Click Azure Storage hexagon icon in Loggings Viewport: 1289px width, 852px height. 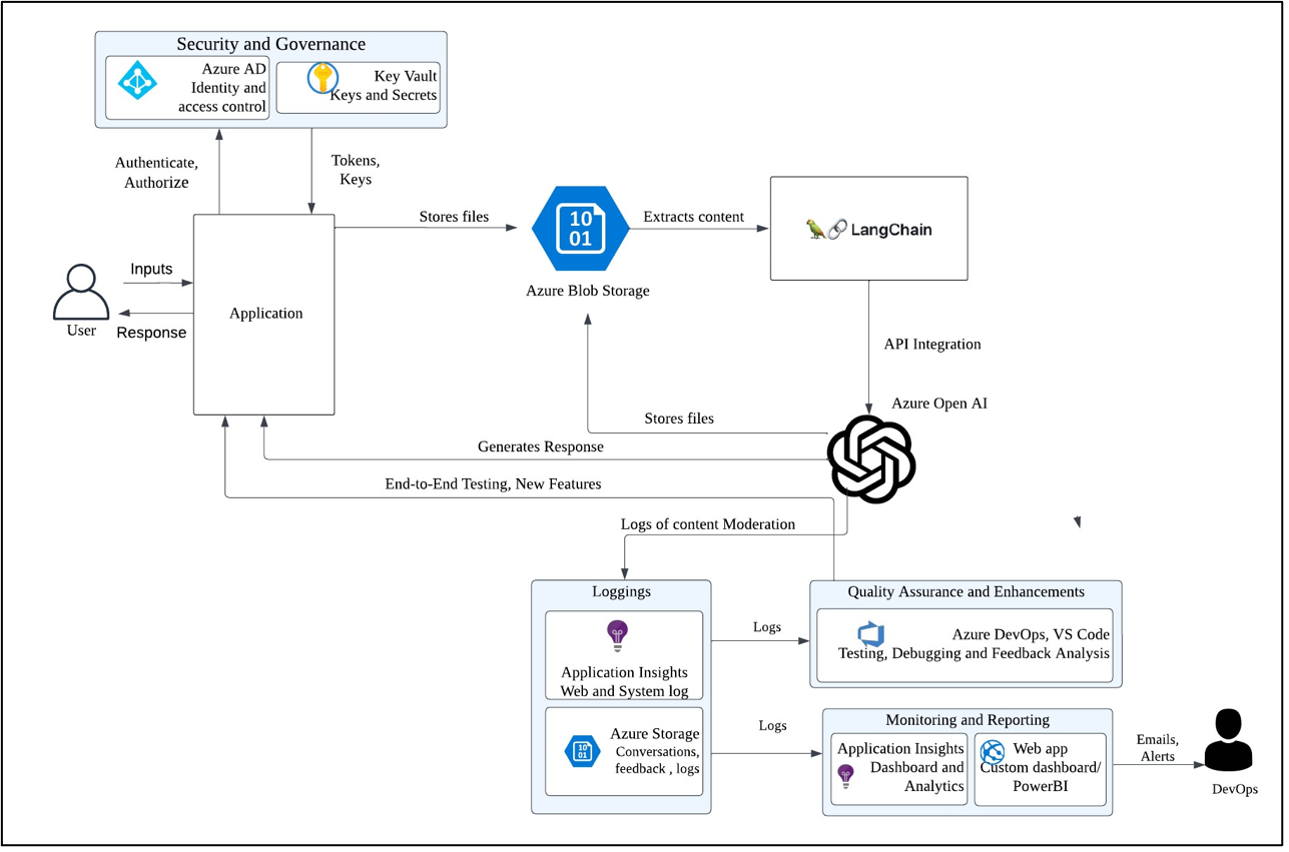[x=582, y=752]
